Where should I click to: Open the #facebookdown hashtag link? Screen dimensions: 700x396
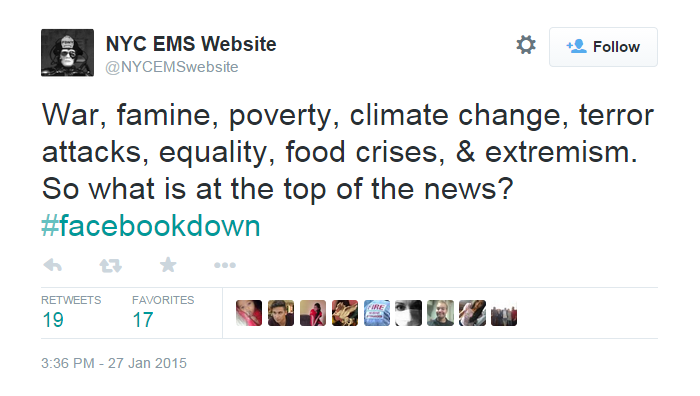pos(151,225)
